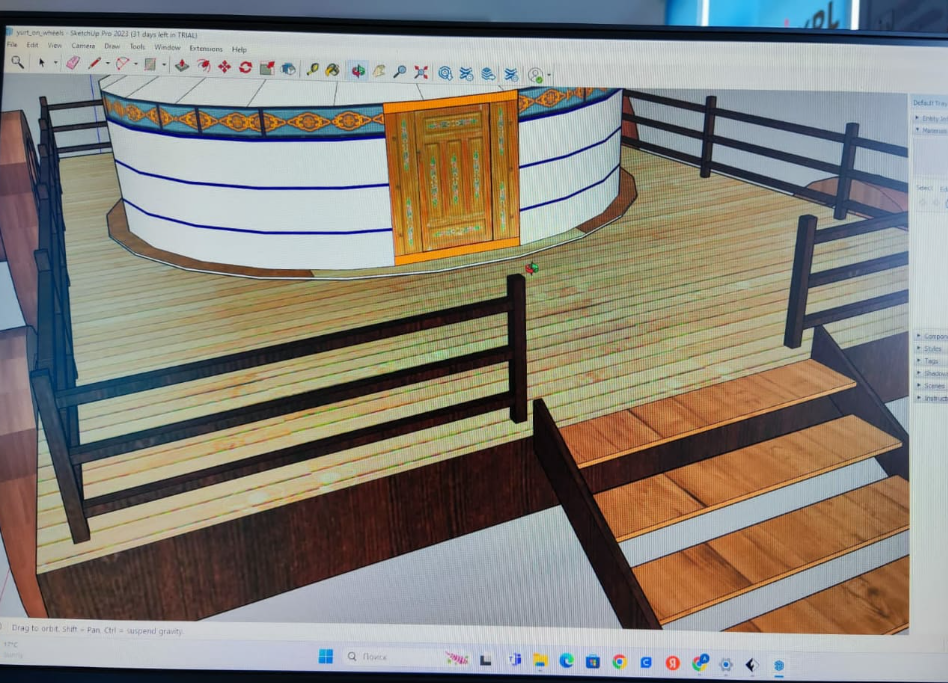Open the account icon dropdown arrow

pos(549,76)
